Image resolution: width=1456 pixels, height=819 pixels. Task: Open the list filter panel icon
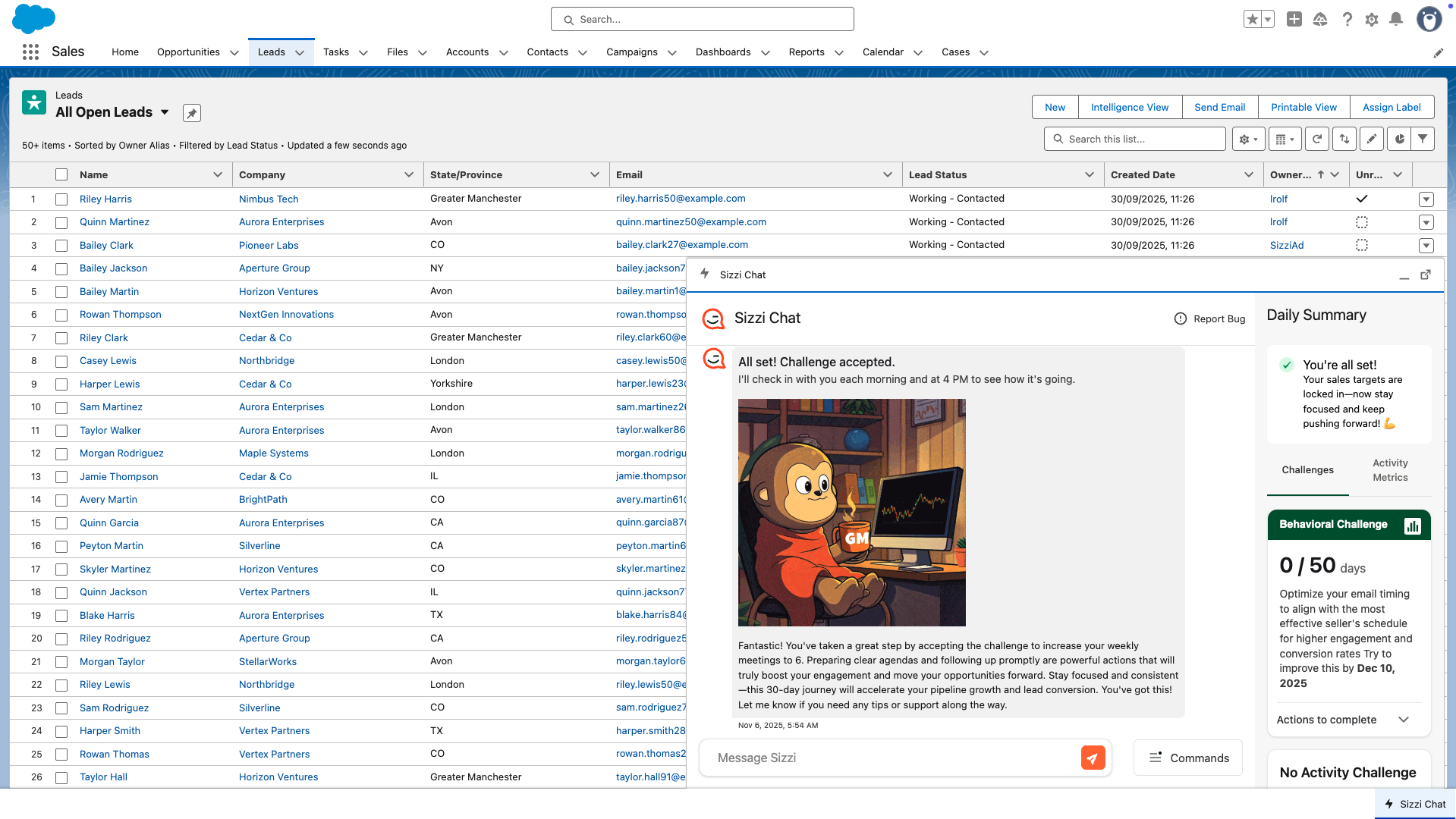click(1423, 139)
